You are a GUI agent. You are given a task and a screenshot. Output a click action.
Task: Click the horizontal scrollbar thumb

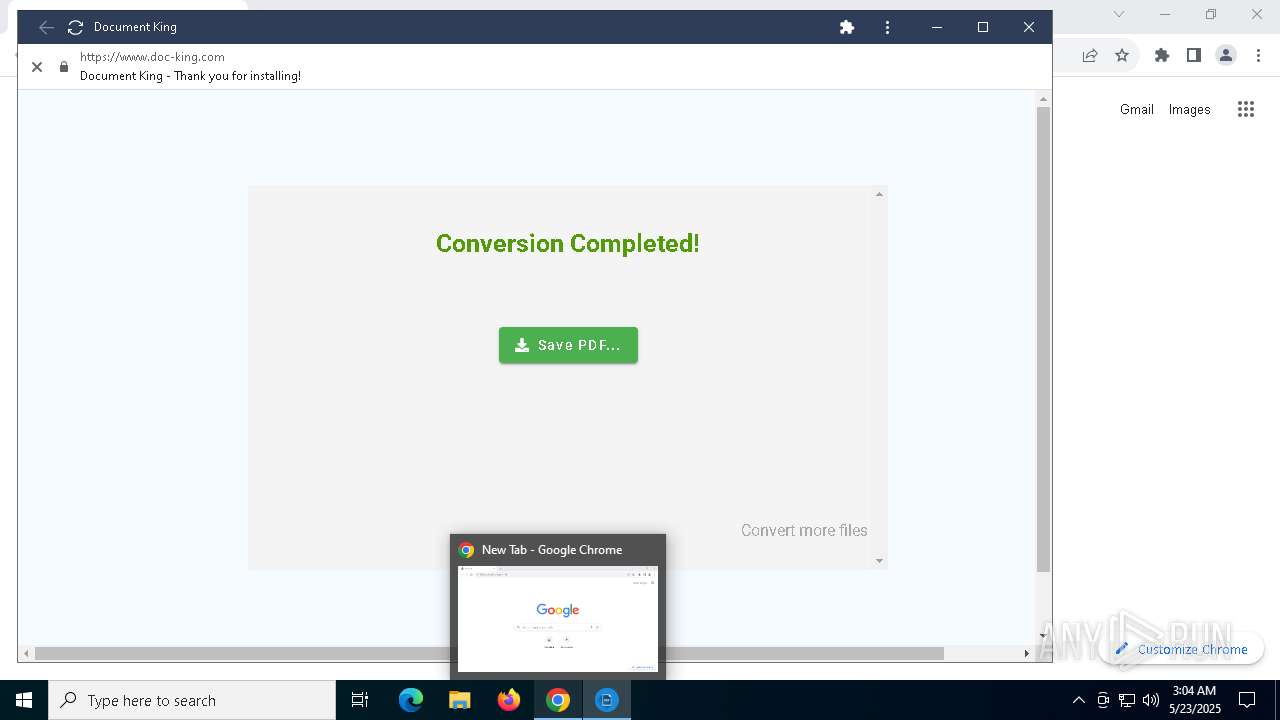pyautogui.click(x=489, y=653)
